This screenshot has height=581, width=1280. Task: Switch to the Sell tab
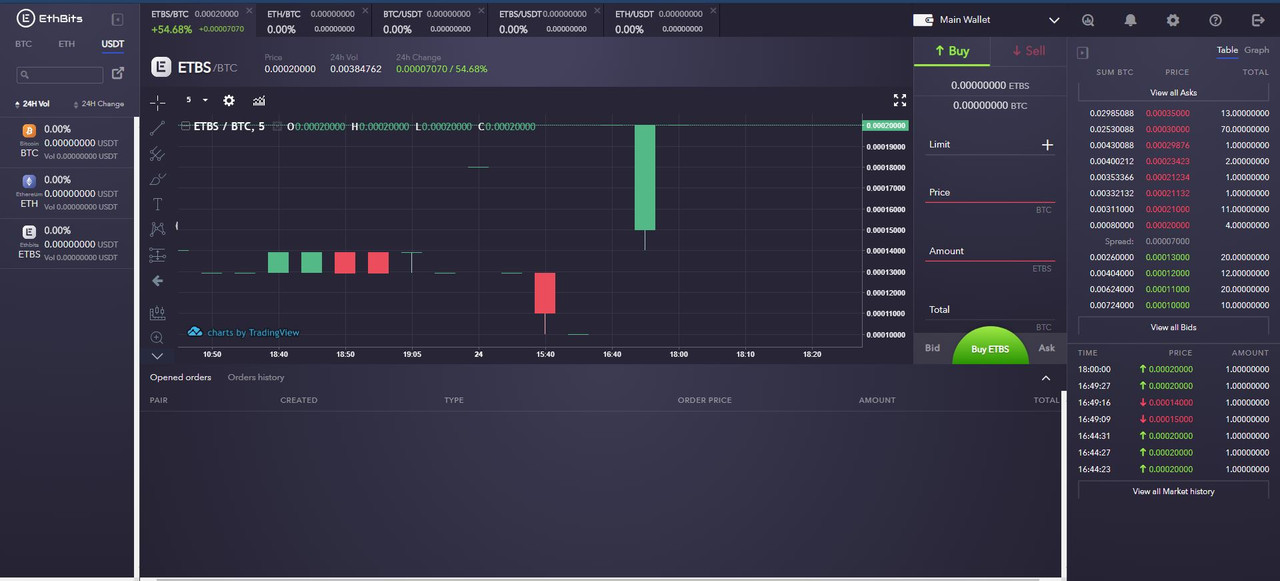pyautogui.click(x=1028, y=51)
